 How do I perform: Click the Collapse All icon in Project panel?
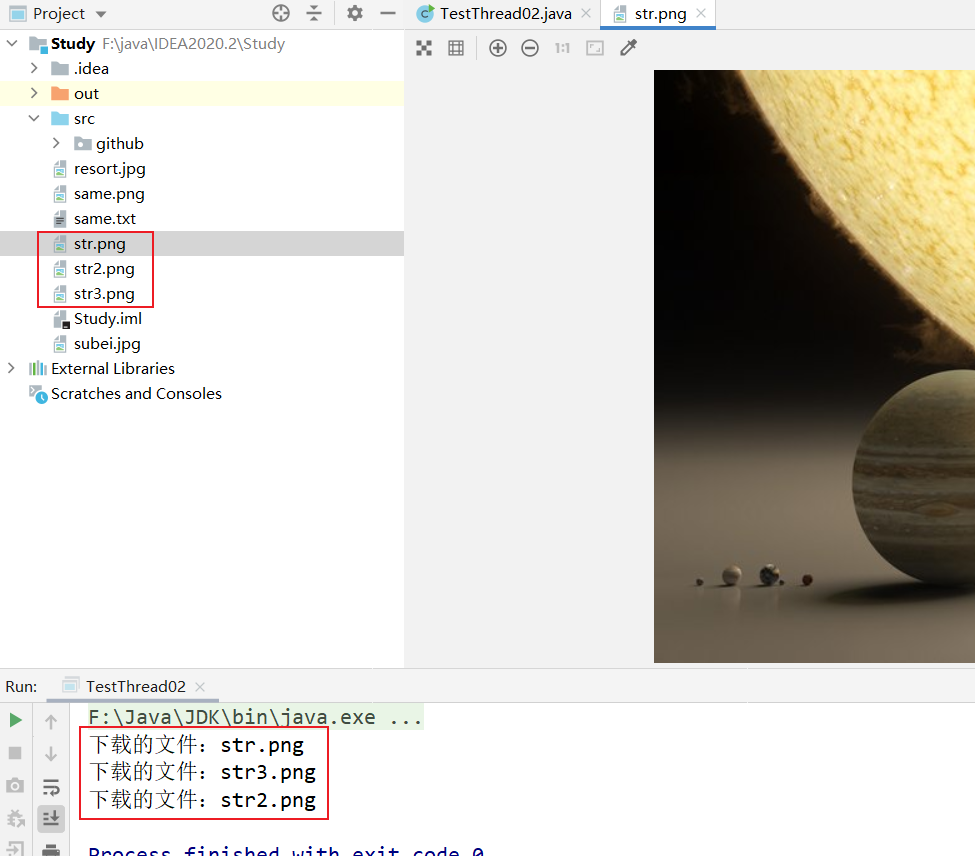[314, 13]
